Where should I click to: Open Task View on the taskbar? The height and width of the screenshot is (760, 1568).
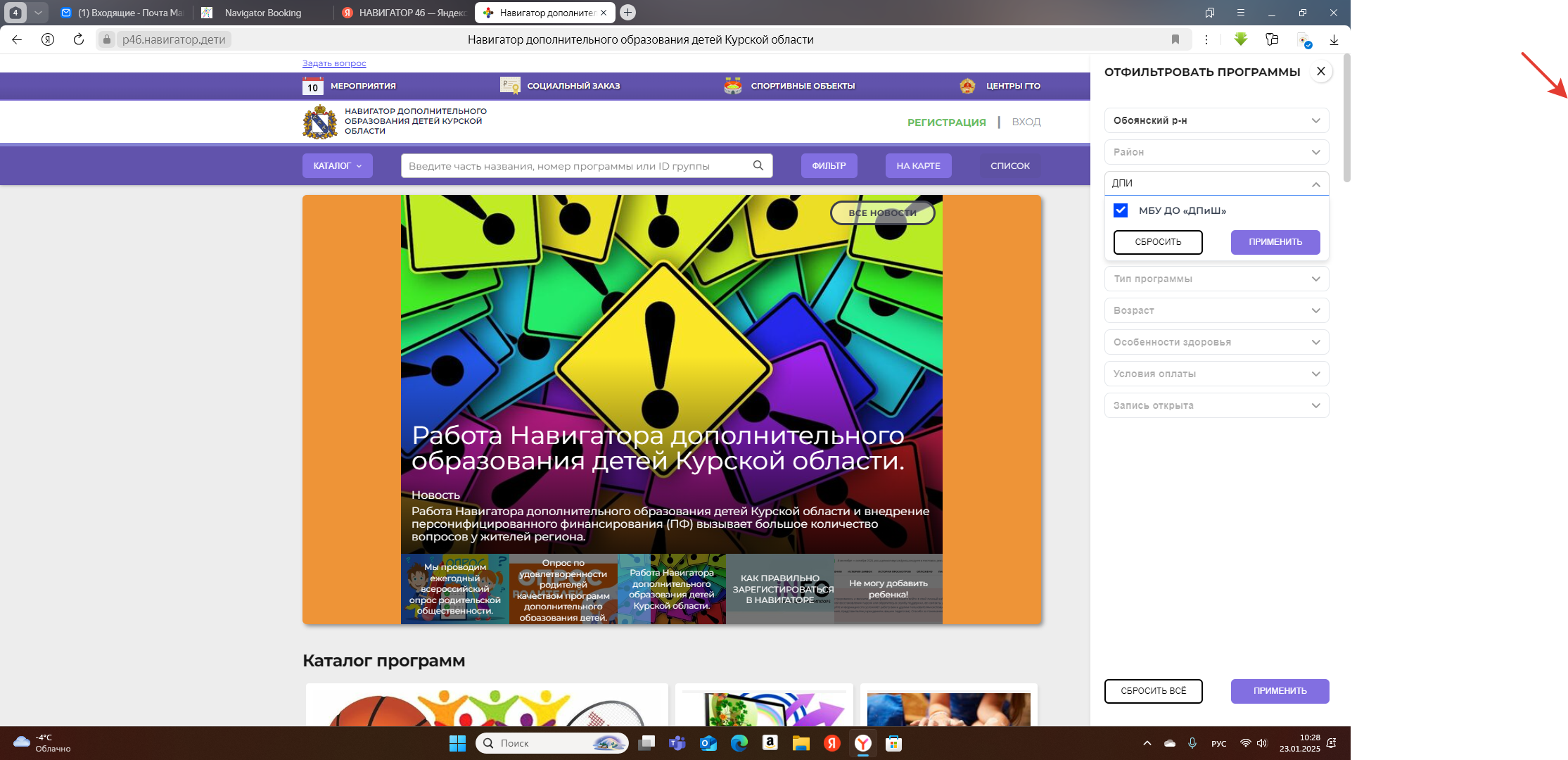coord(646,743)
